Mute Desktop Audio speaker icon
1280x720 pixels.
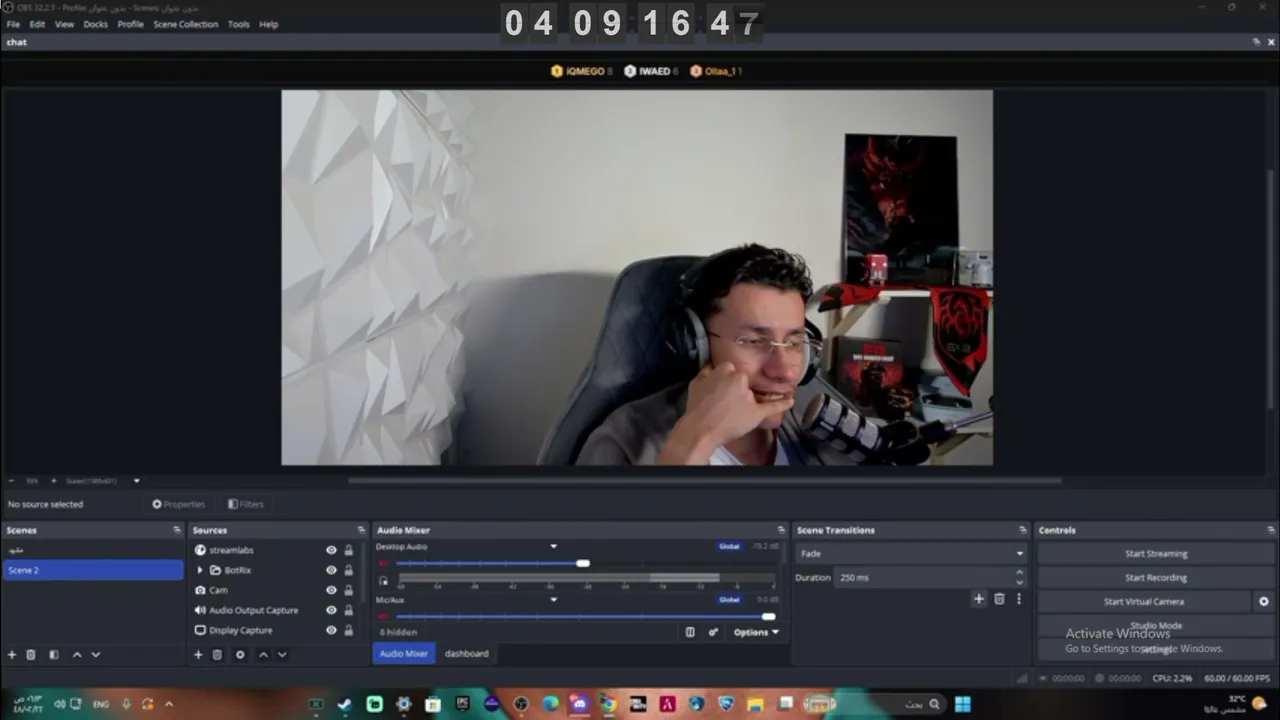click(x=383, y=563)
